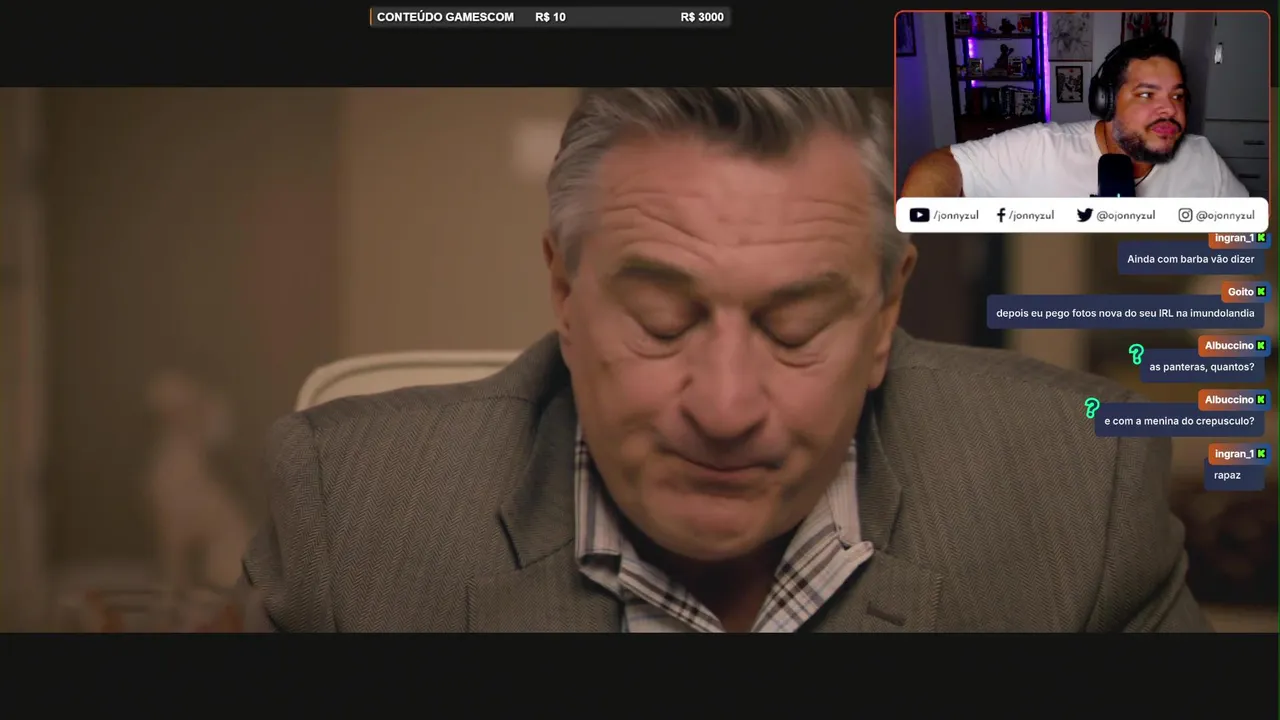Click the Facebook logo icon

[1001, 215]
